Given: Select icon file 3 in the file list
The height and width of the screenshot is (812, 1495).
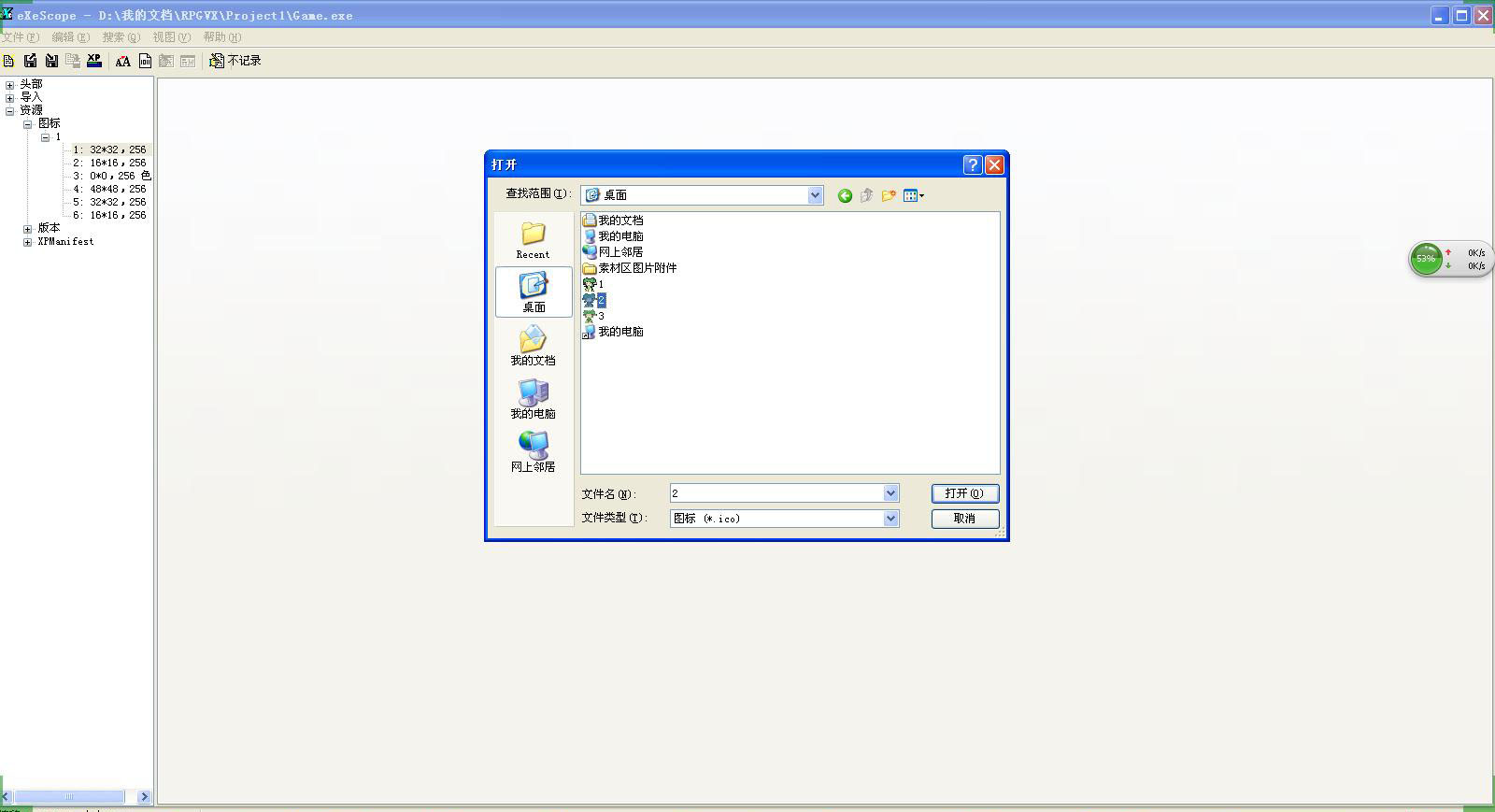Looking at the screenshot, I should 593,316.
